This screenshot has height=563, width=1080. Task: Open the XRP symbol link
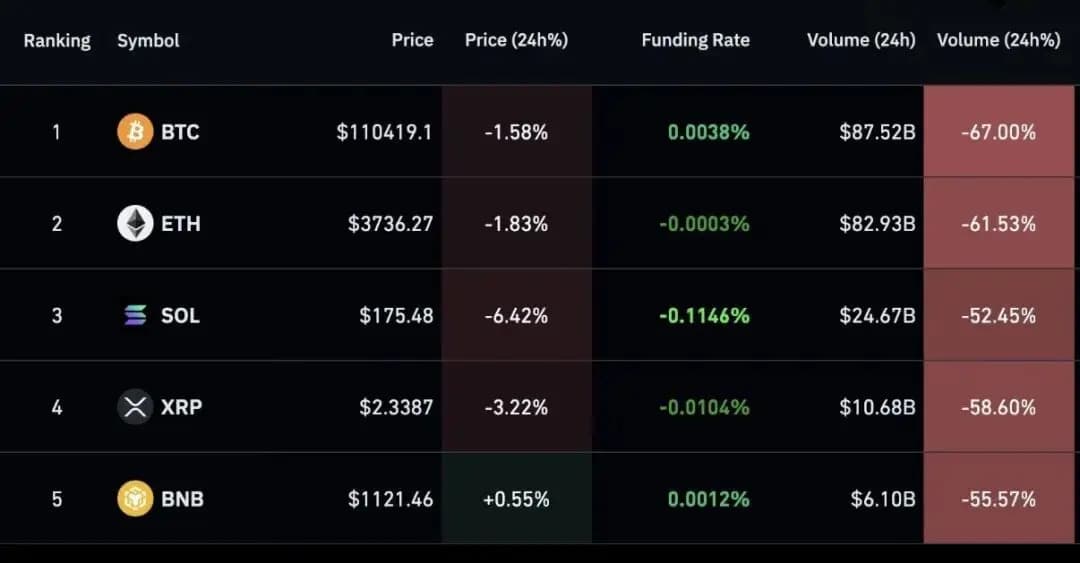click(181, 407)
